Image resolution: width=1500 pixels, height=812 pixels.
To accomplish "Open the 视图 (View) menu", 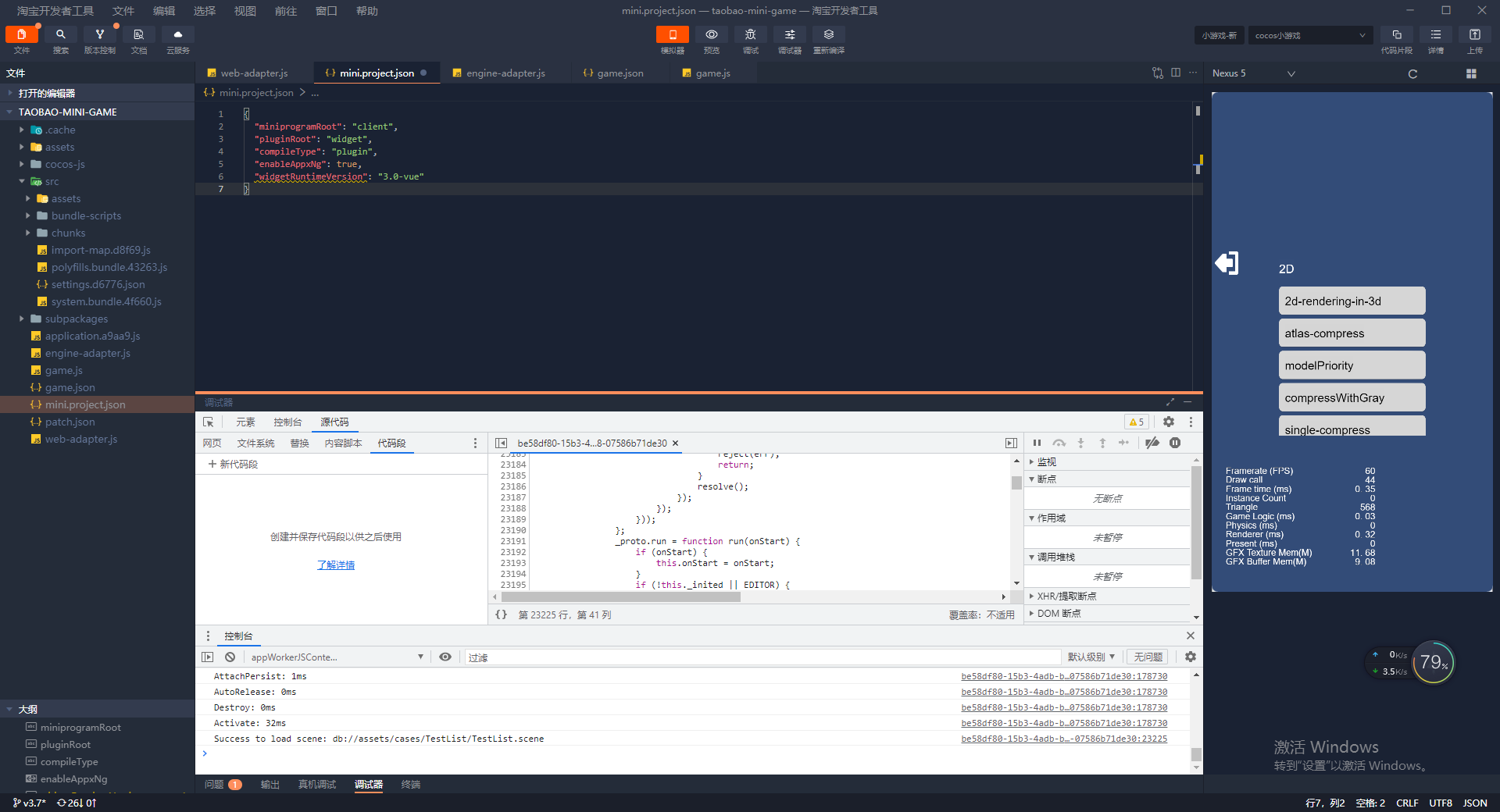I will (x=245, y=11).
